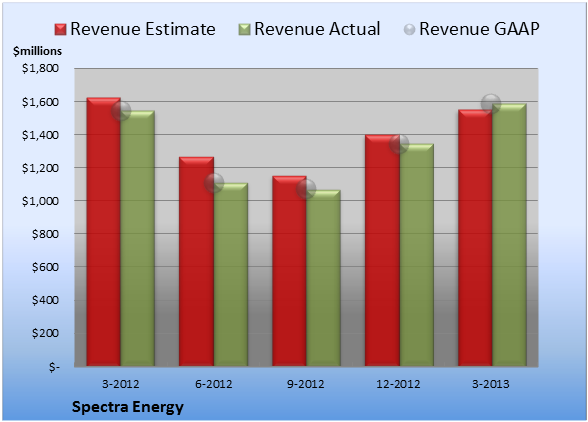Click the $1,600 axis value

(40, 102)
